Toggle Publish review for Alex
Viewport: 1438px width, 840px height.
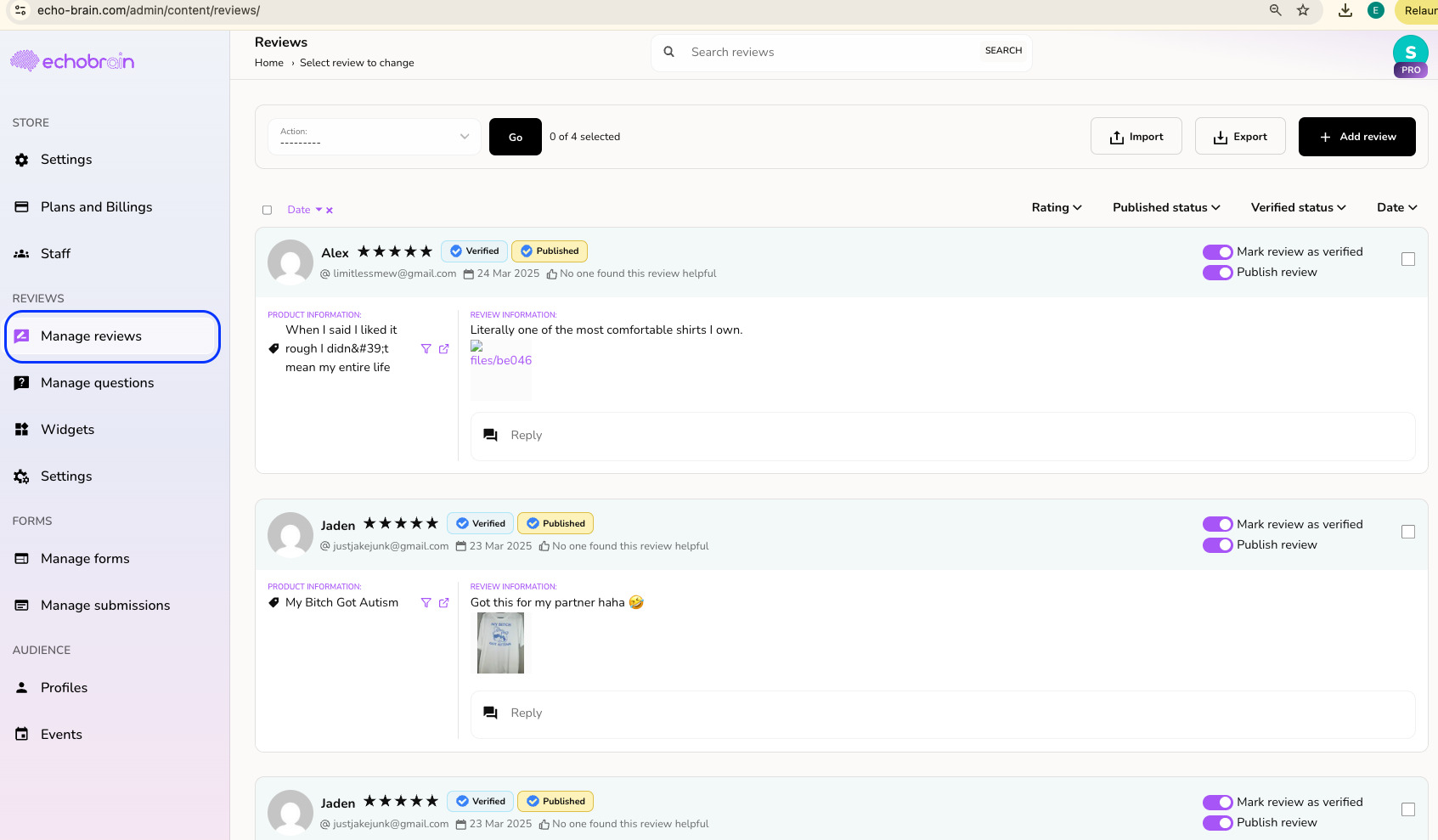tap(1217, 273)
